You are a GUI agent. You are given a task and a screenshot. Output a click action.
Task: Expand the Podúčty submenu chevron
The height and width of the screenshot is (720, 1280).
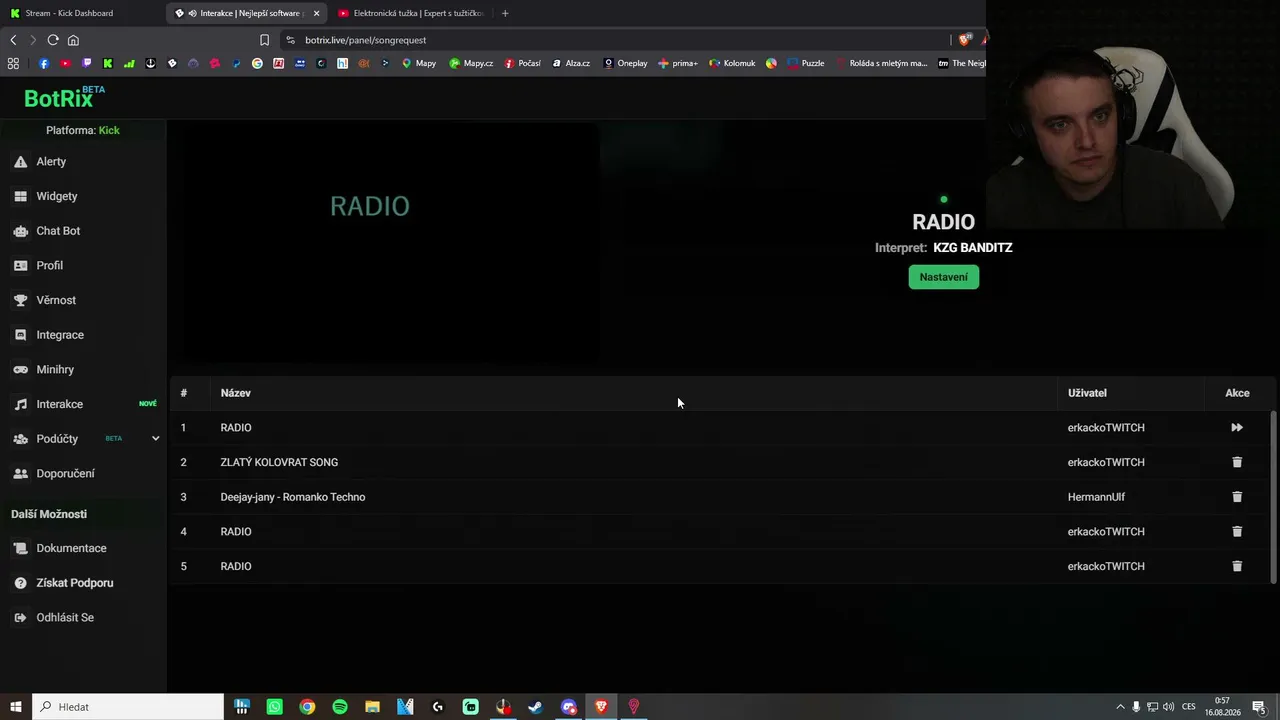click(155, 438)
